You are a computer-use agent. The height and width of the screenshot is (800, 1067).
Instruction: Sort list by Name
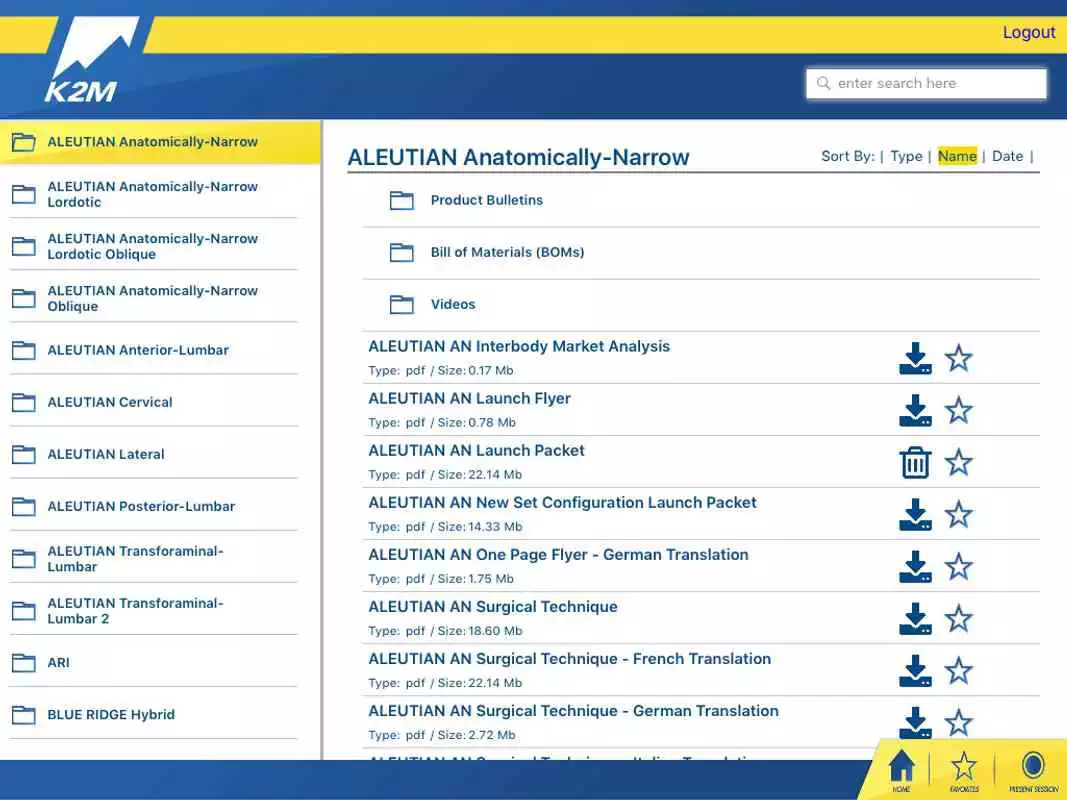957,156
